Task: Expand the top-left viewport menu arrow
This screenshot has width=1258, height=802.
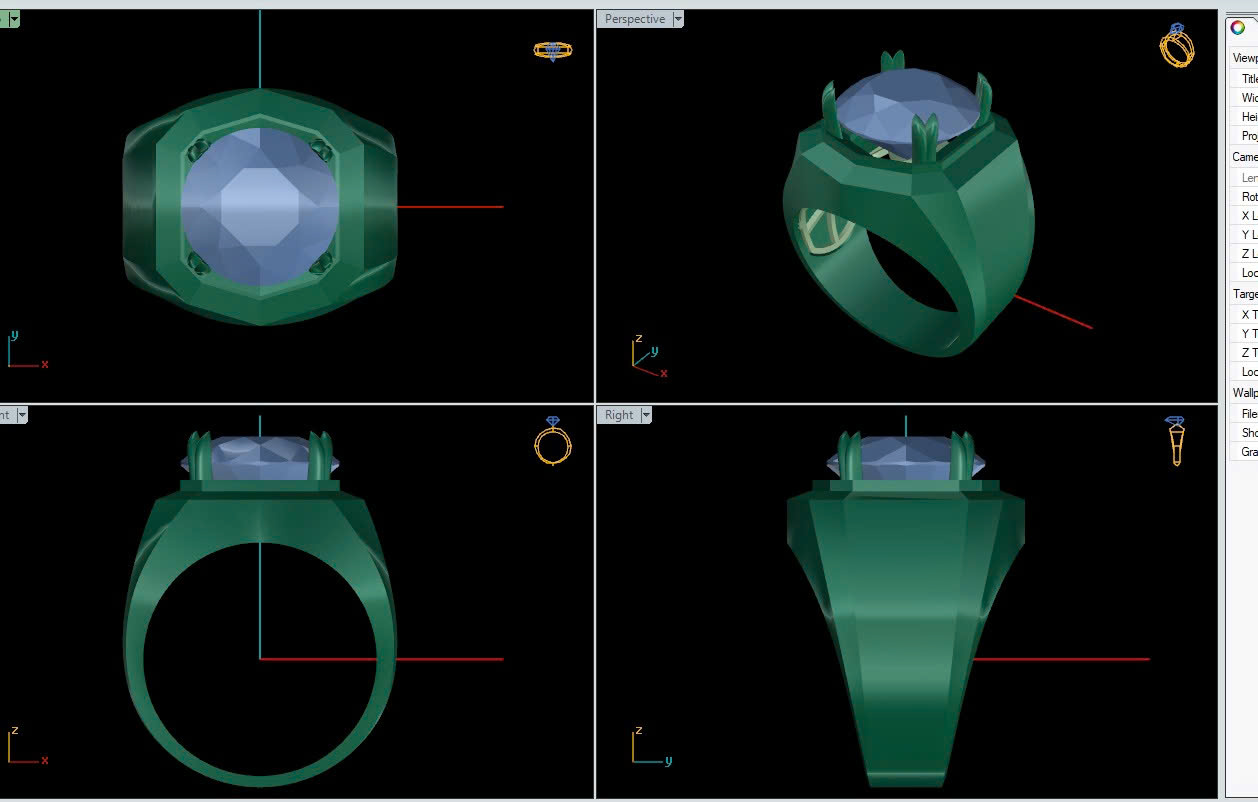Action: tap(14, 19)
